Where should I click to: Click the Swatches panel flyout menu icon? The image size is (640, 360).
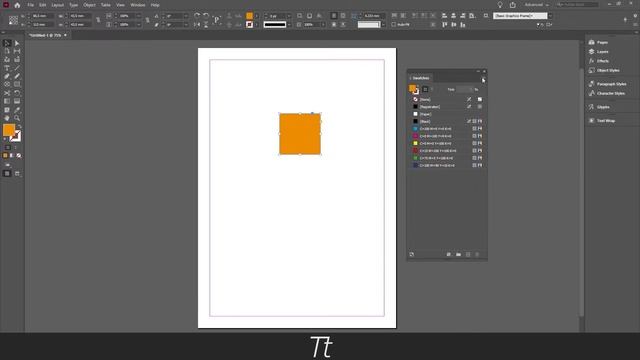click(483, 78)
